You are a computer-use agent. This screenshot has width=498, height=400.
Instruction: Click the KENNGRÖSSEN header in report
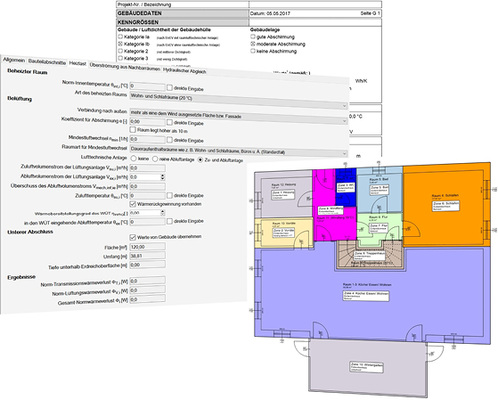[x=182, y=22]
